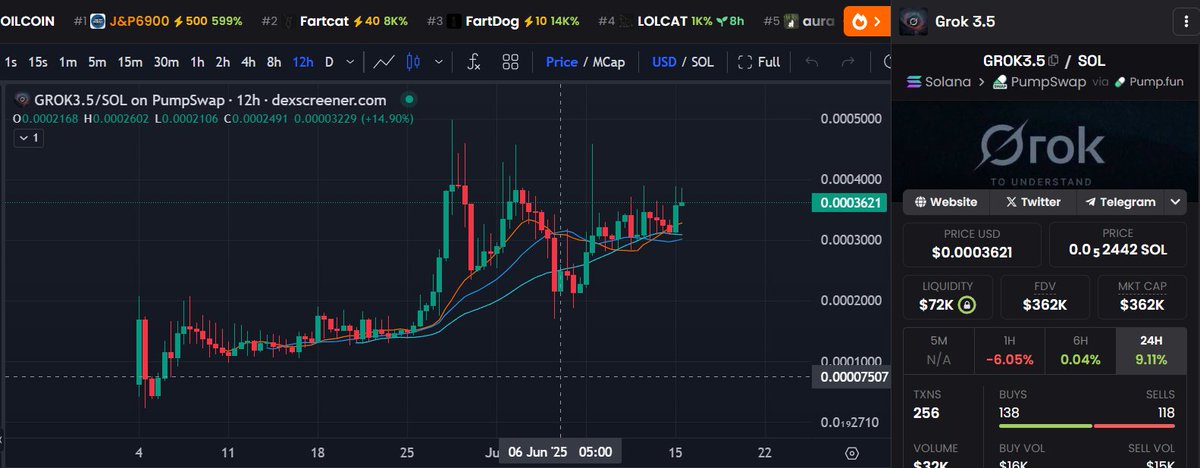Screen dimensions: 1200x468
Task: Open the token Telegram link
Action: (1120, 202)
